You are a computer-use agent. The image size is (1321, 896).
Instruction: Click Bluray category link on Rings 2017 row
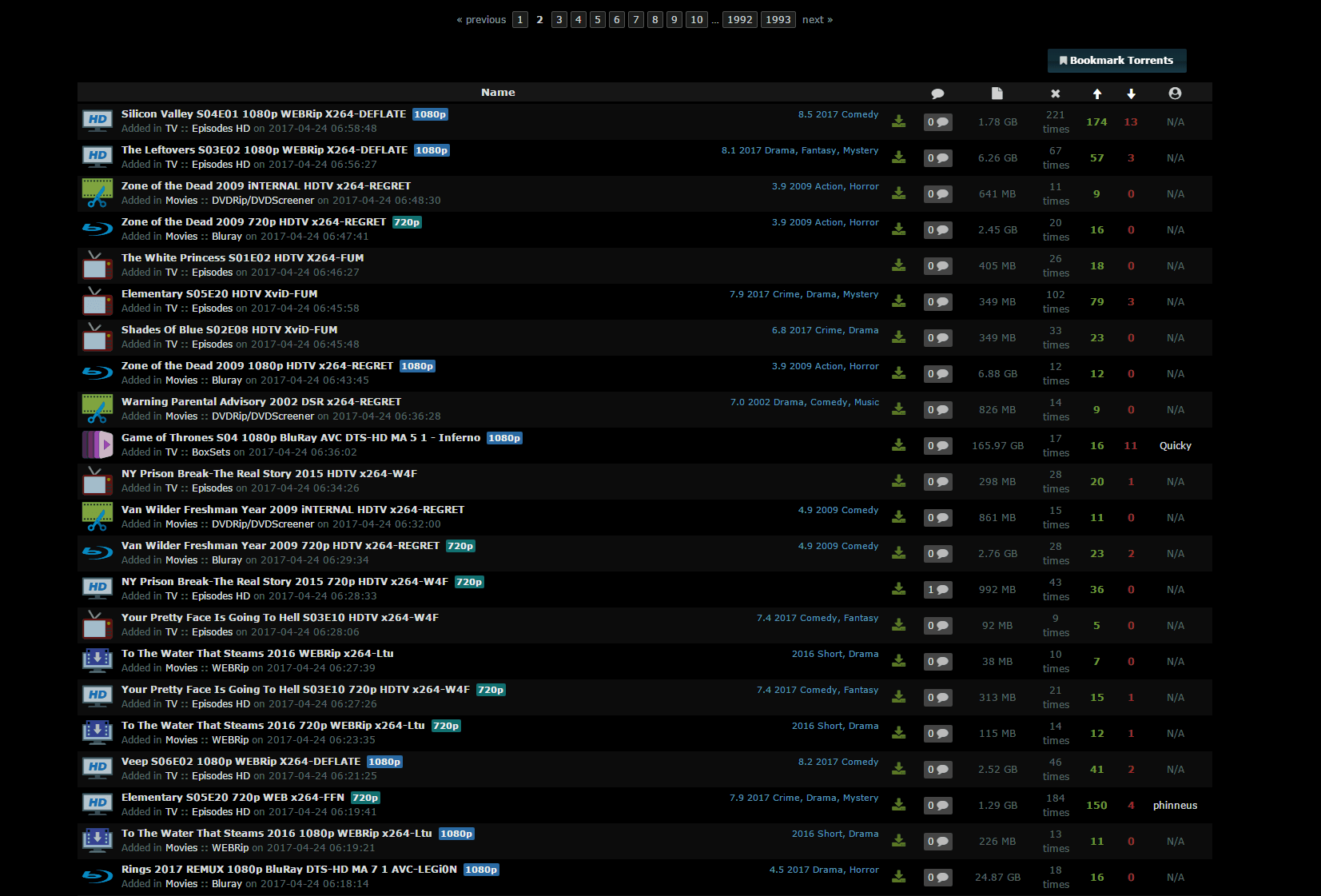[x=227, y=884]
